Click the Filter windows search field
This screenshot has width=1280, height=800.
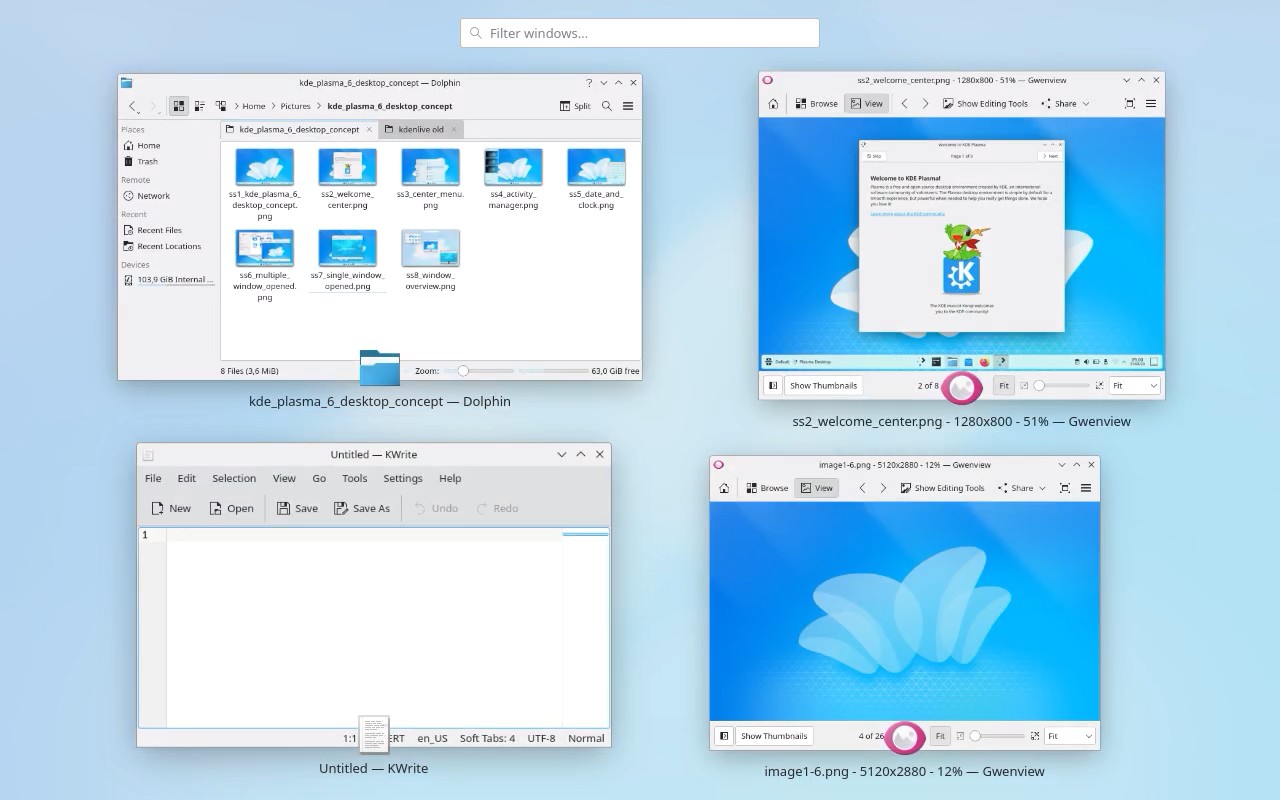coord(640,33)
